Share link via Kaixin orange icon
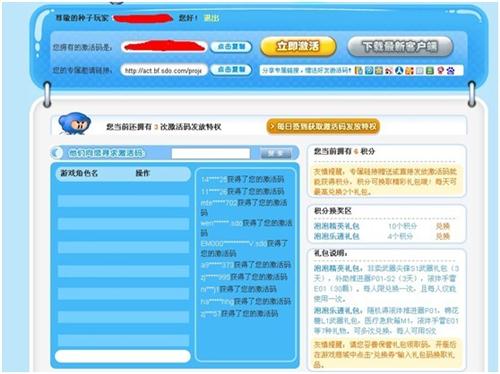Screen dimensions: 500x374 [409, 70]
